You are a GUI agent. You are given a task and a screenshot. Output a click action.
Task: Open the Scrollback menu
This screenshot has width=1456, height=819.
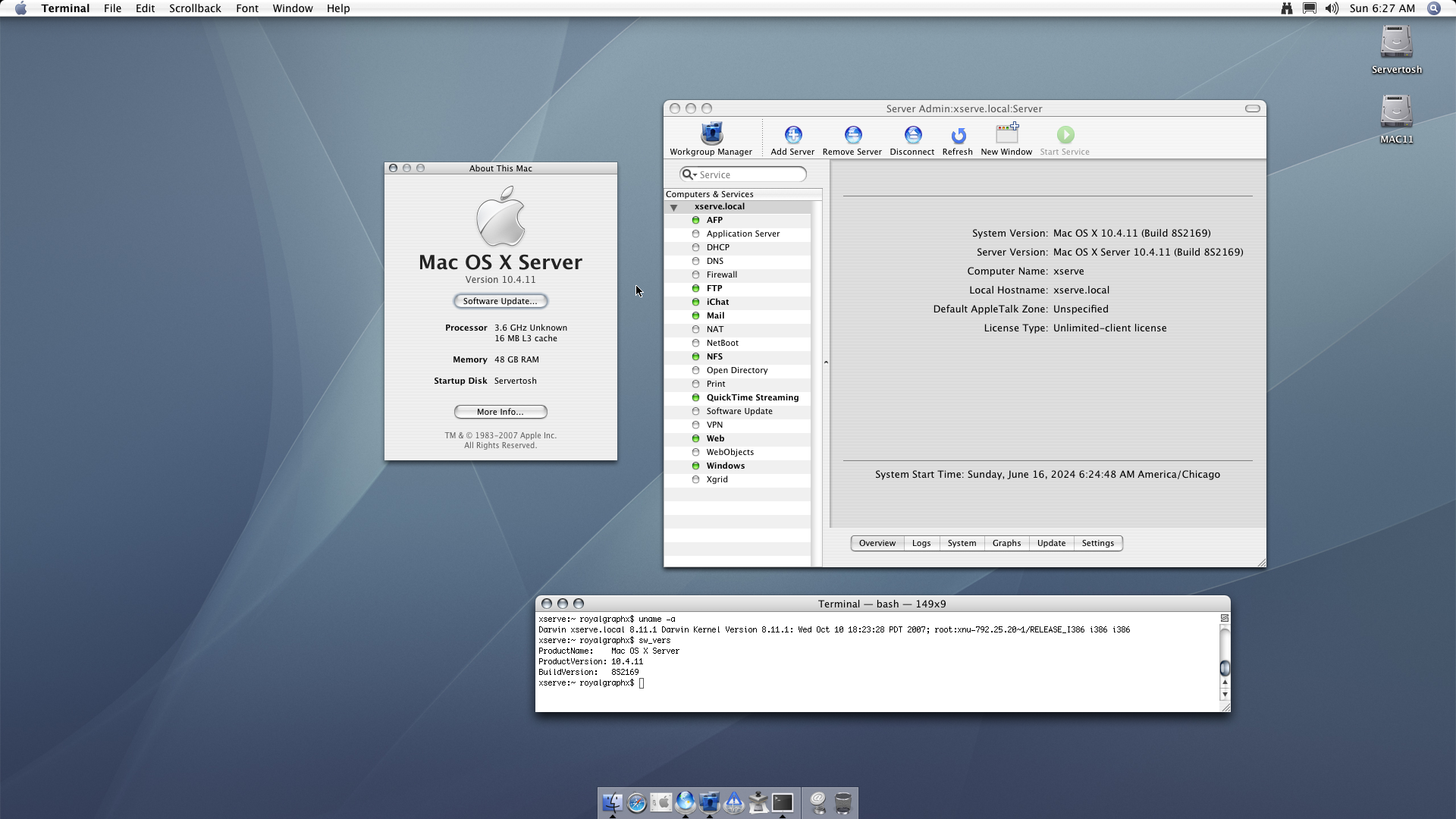click(195, 8)
